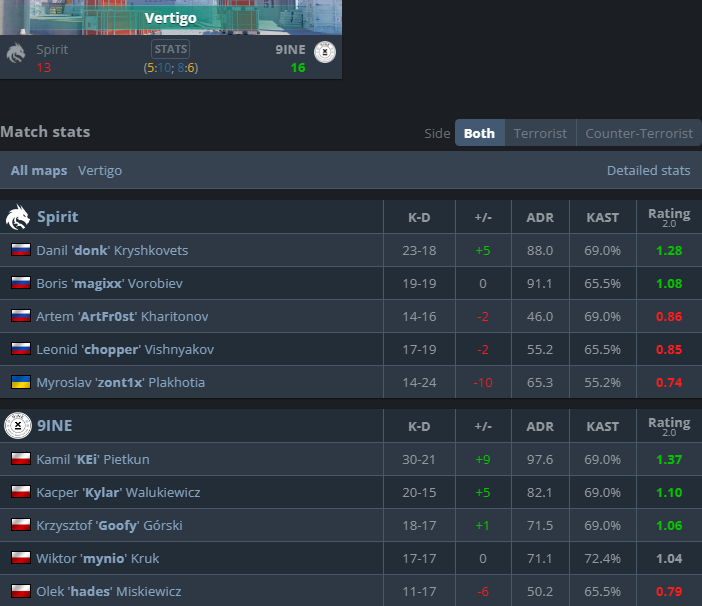This screenshot has height=606, width=702.
Task: Click the Russian flag next to donk
Action: click(x=21, y=250)
